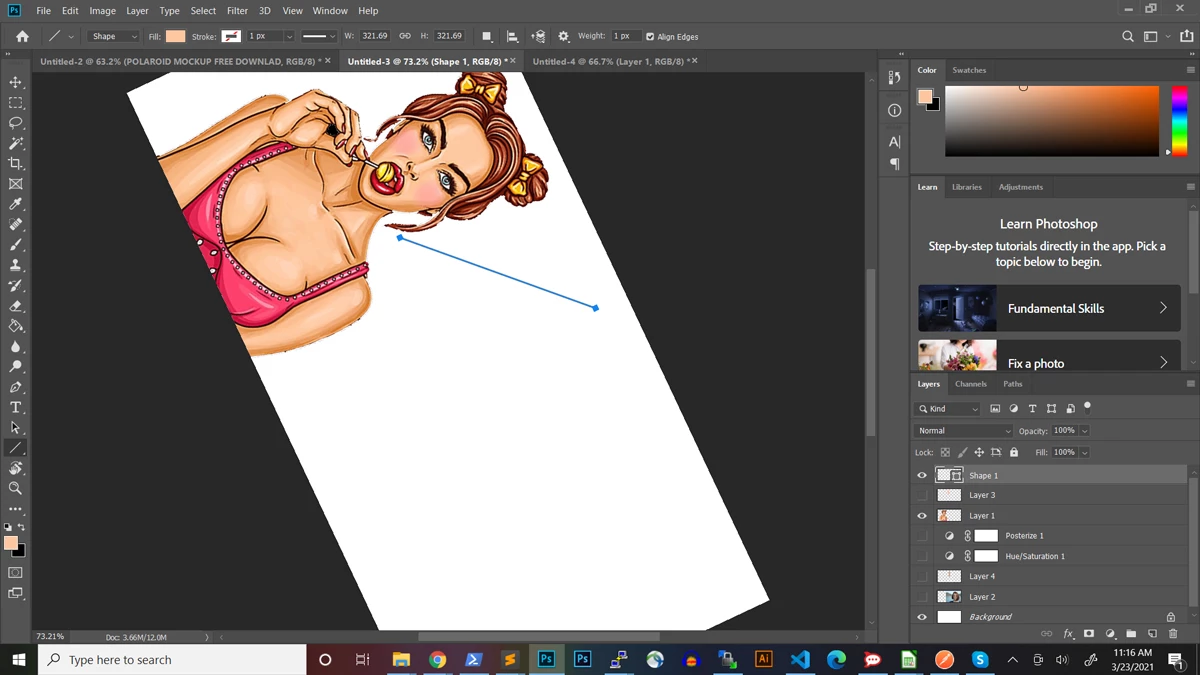The height and width of the screenshot is (675, 1200).
Task: Click the shape Width input field
Action: tap(375, 36)
